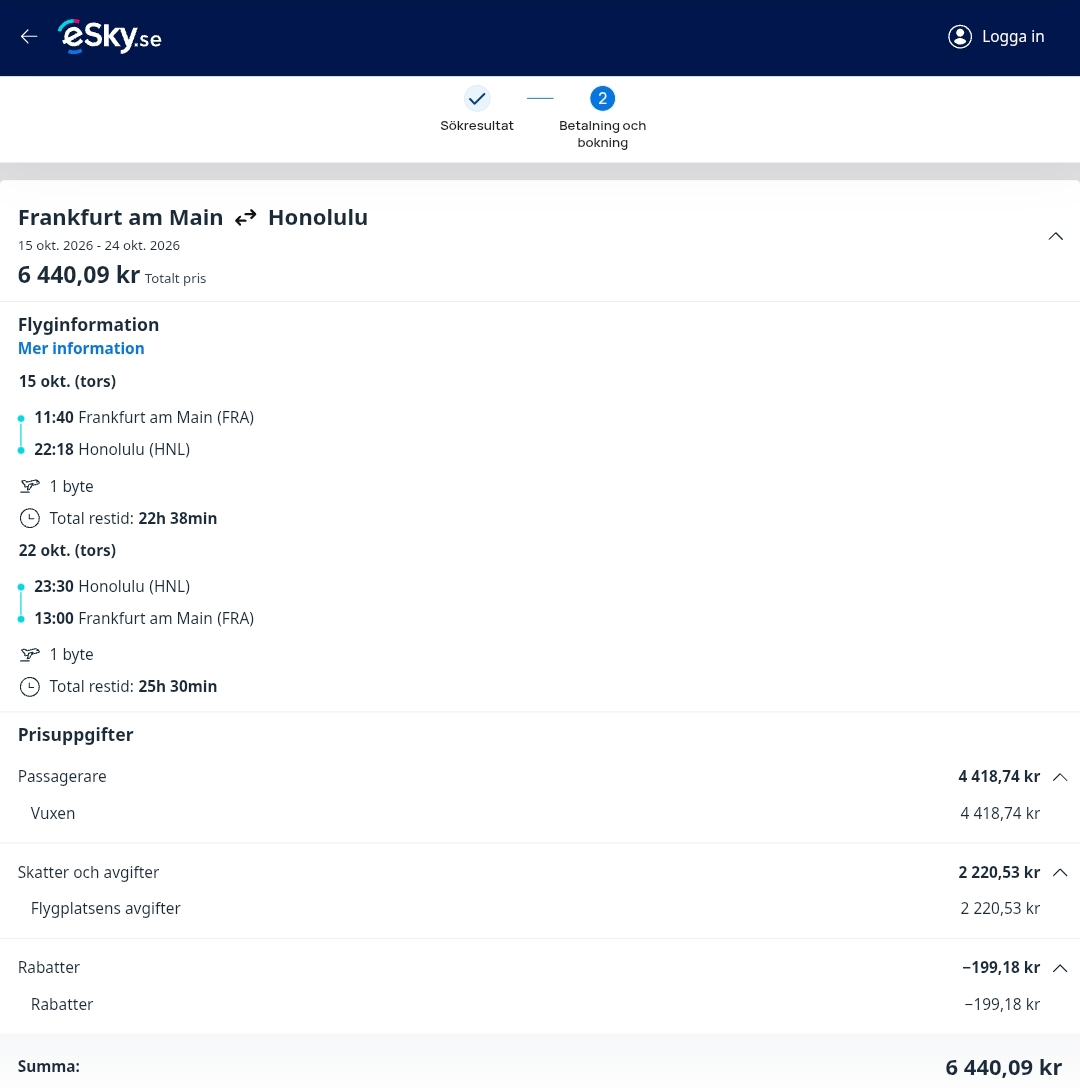Click the clock icon beside 22h 38min

(30, 518)
